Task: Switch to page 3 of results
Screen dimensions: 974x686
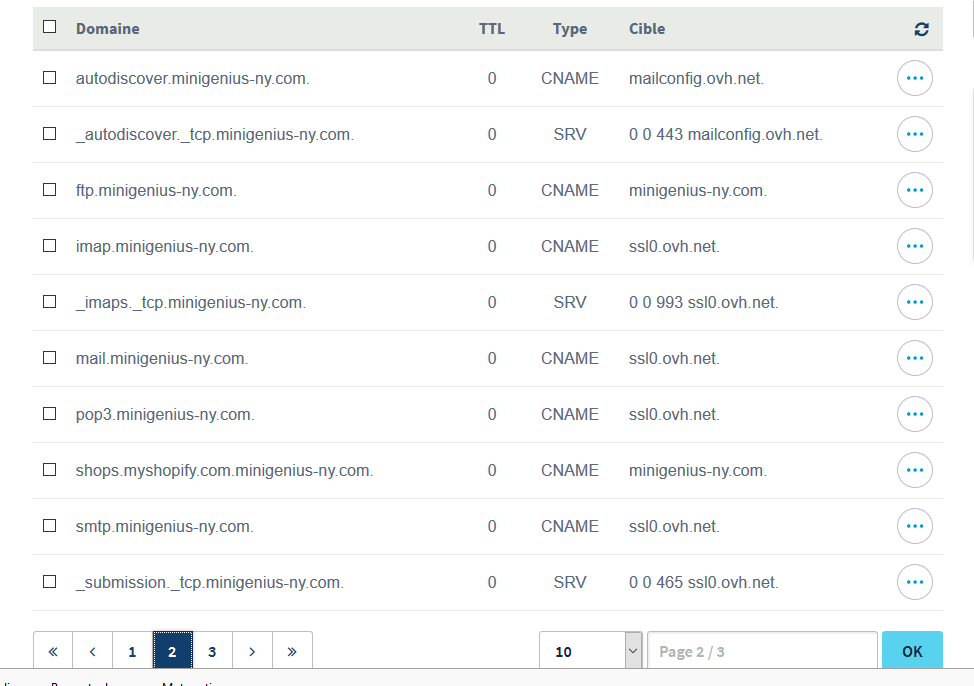Action: [x=212, y=651]
